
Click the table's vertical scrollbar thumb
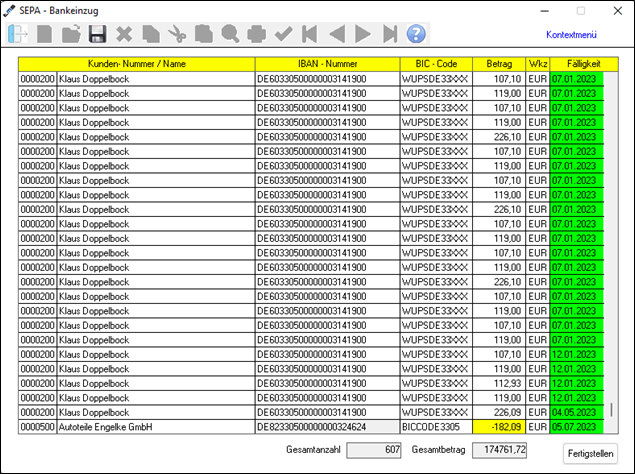(x=611, y=410)
